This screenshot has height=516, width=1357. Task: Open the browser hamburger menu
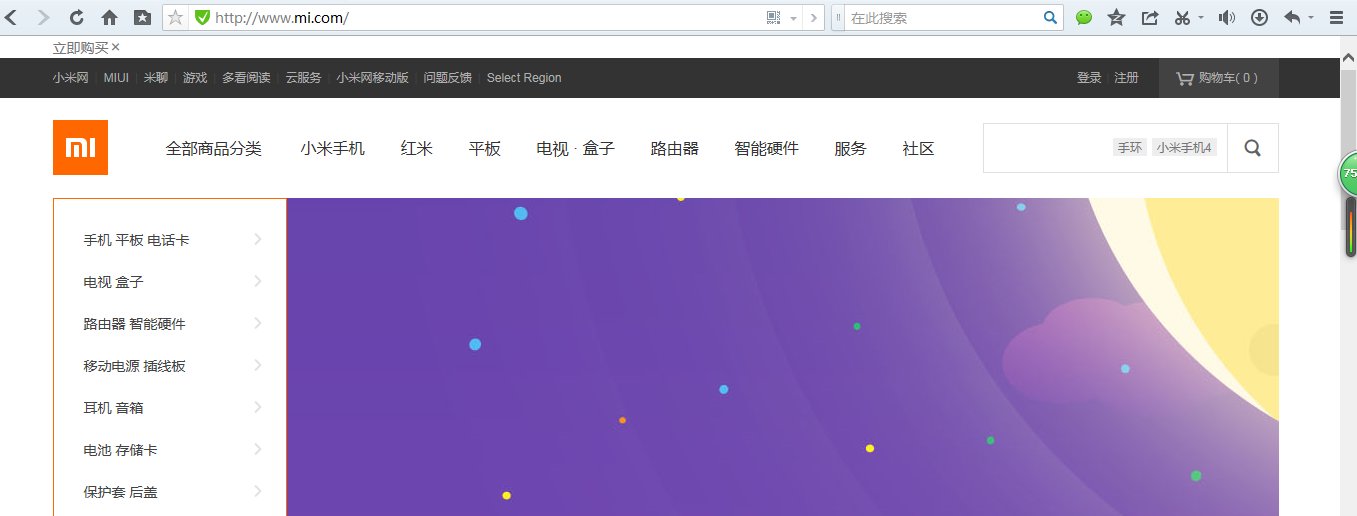click(x=1336, y=17)
